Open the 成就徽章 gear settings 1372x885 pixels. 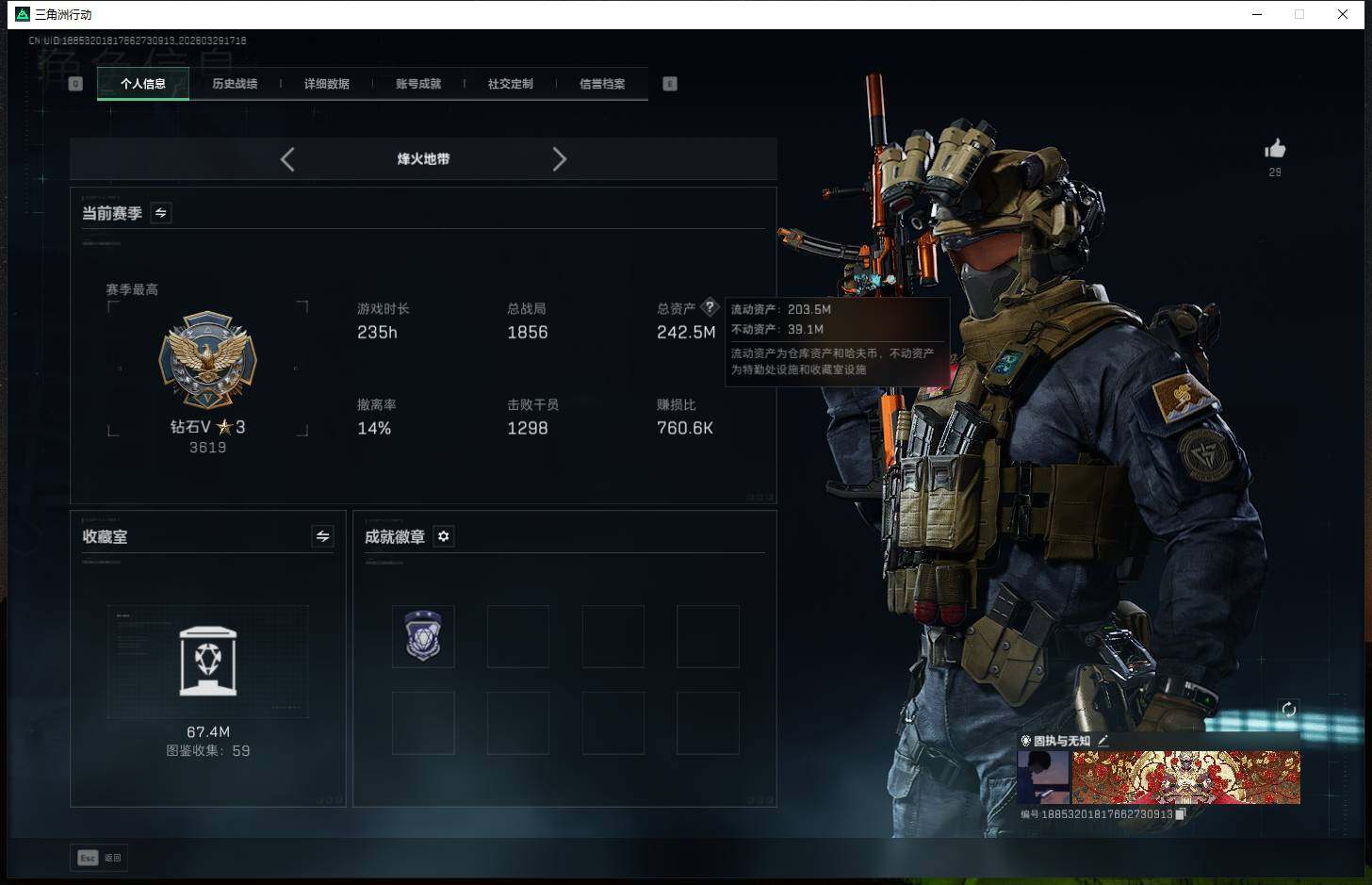click(443, 536)
